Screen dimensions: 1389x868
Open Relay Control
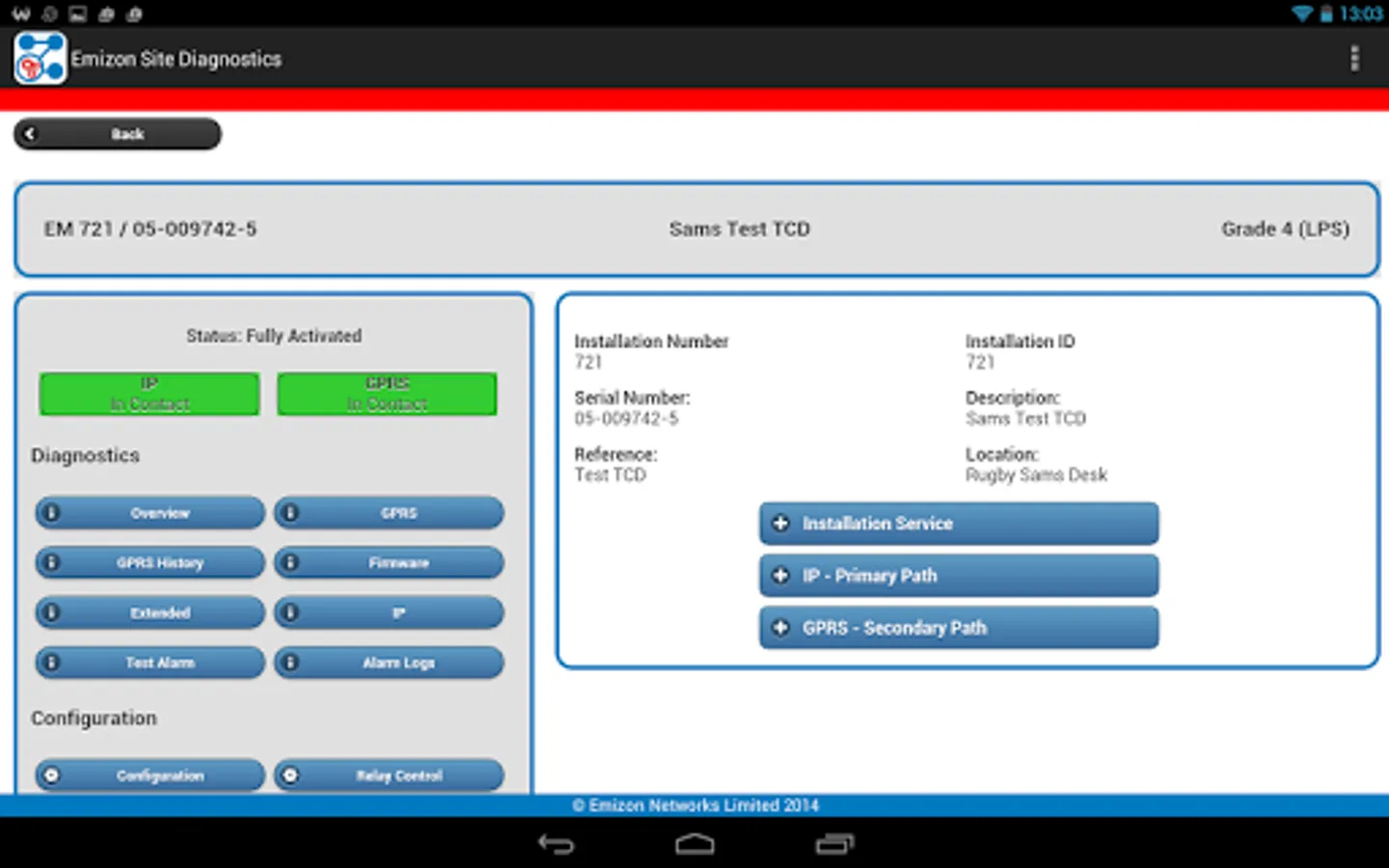point(389,775)
